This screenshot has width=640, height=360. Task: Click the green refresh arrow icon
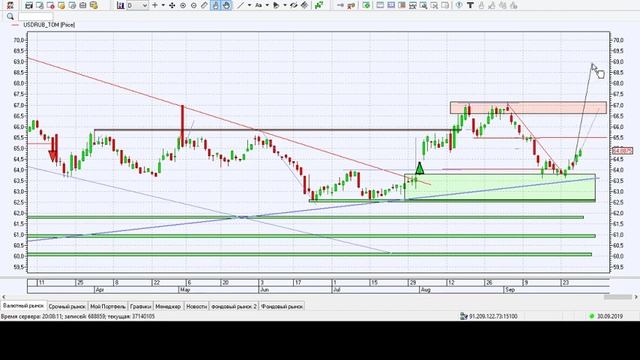pyautogui.click(x=367, y=5)
